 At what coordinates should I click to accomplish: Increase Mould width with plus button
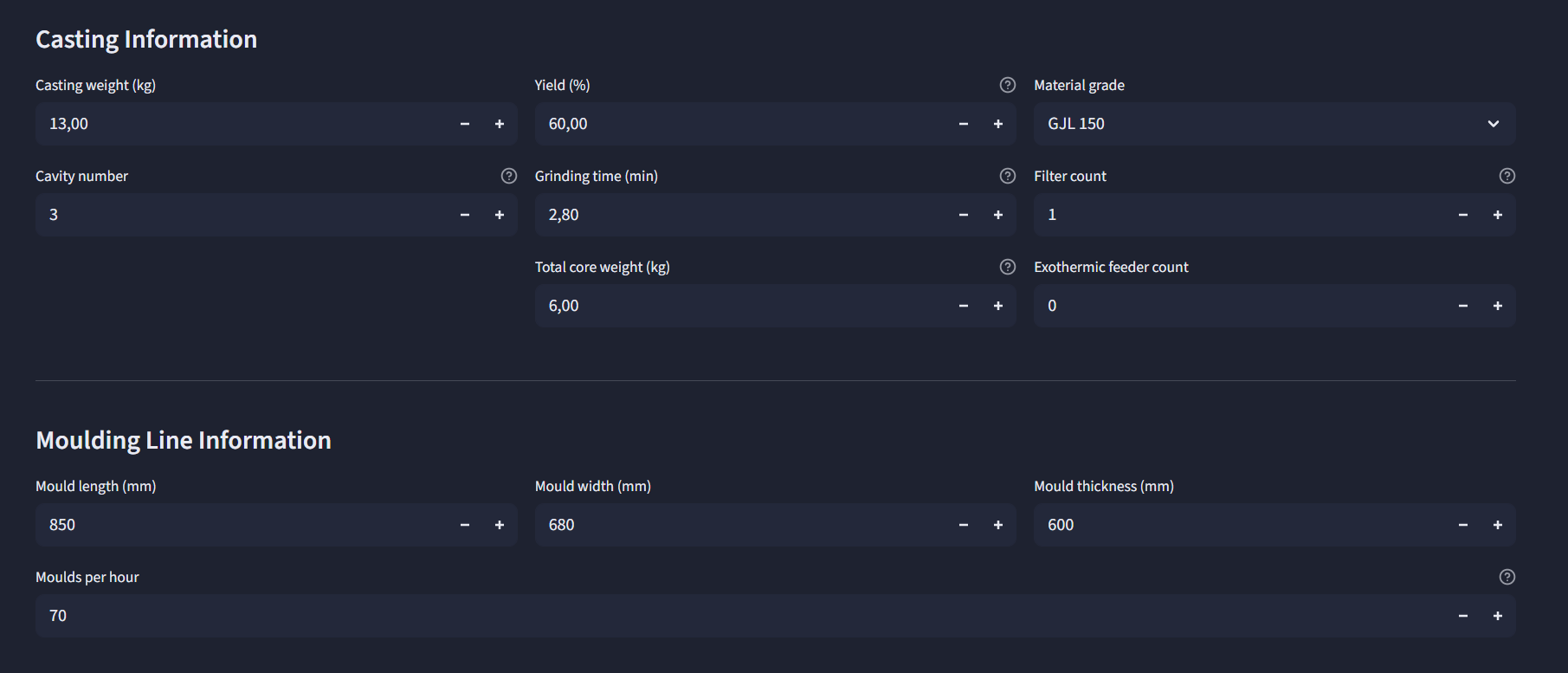[x=998, y=525]
